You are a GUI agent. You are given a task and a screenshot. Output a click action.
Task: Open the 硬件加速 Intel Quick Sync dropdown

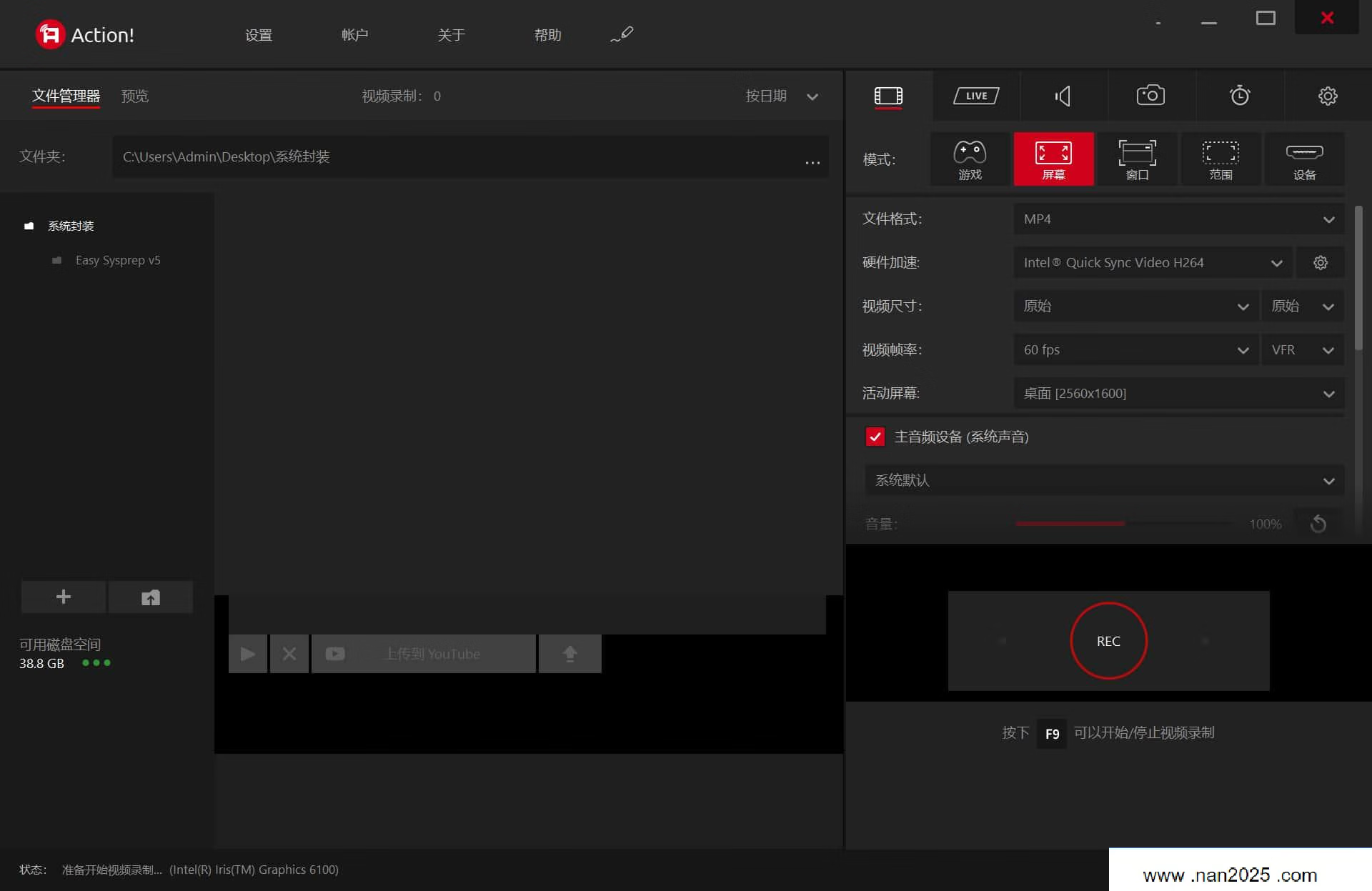(x=1153, y=263)
